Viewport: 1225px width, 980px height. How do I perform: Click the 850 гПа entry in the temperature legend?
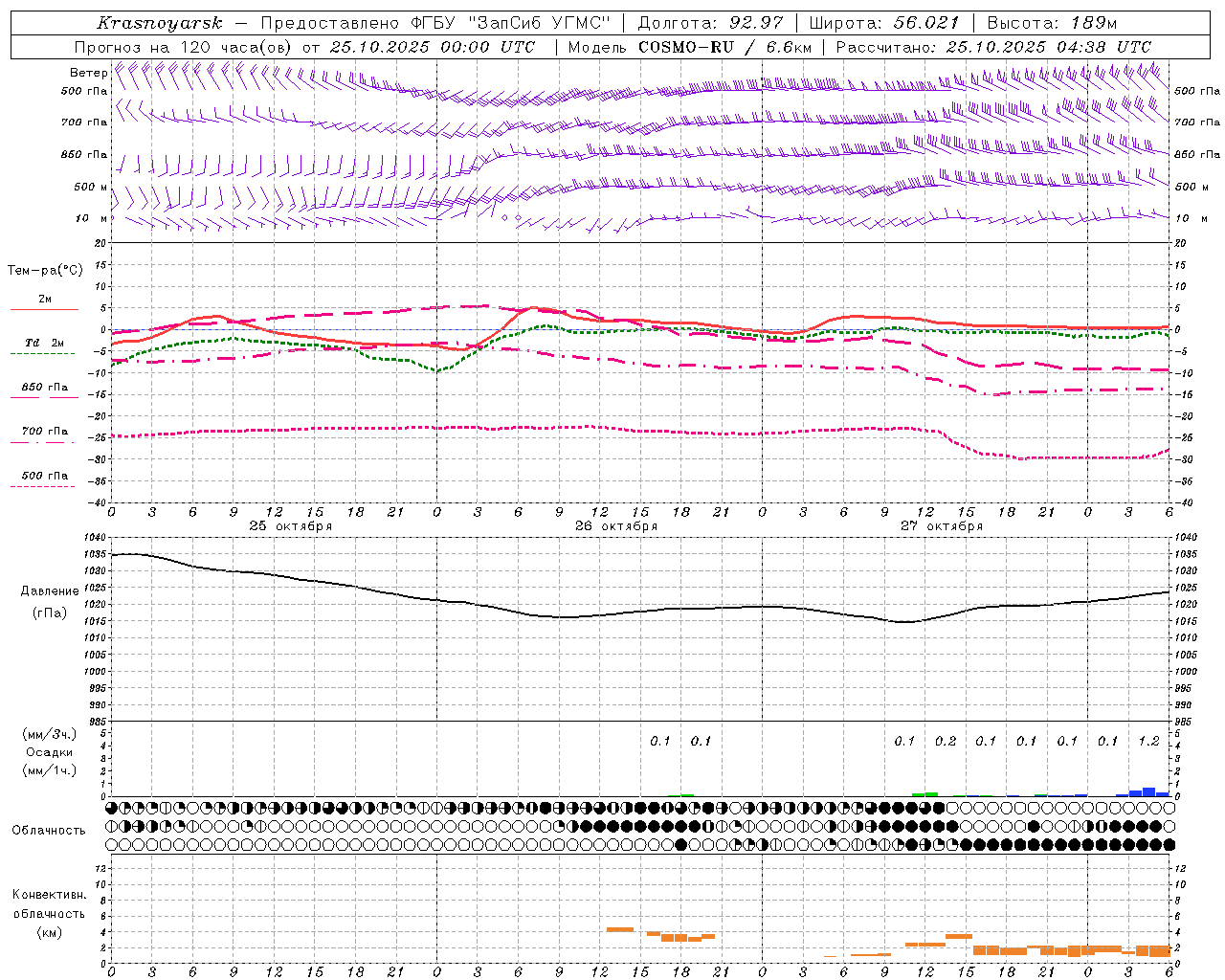(x=45, y=388)
